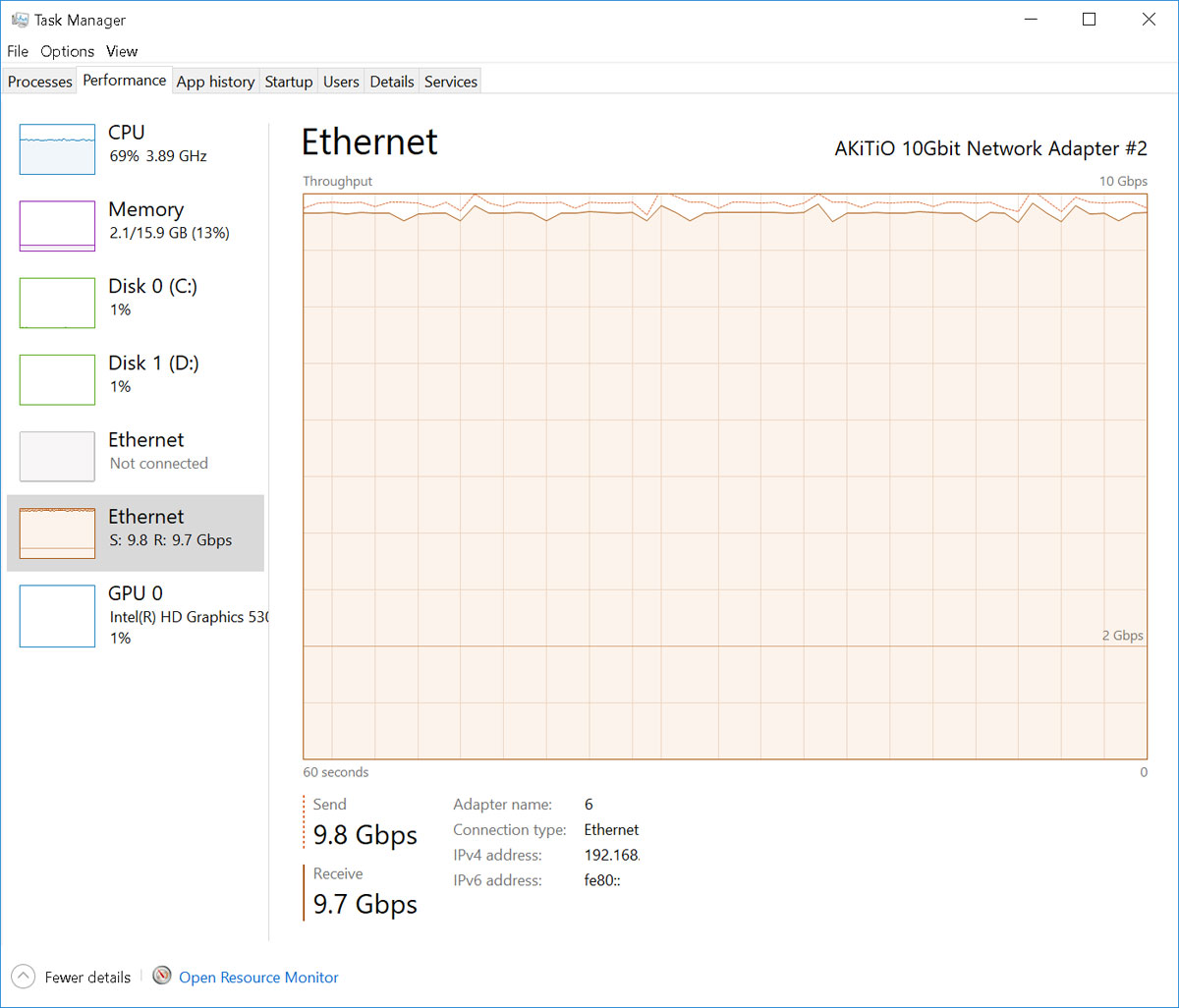Select the Disk 0 (C:) graph thumbnail
Viewport: 1179px width, 1008px height.
(57, 303)
